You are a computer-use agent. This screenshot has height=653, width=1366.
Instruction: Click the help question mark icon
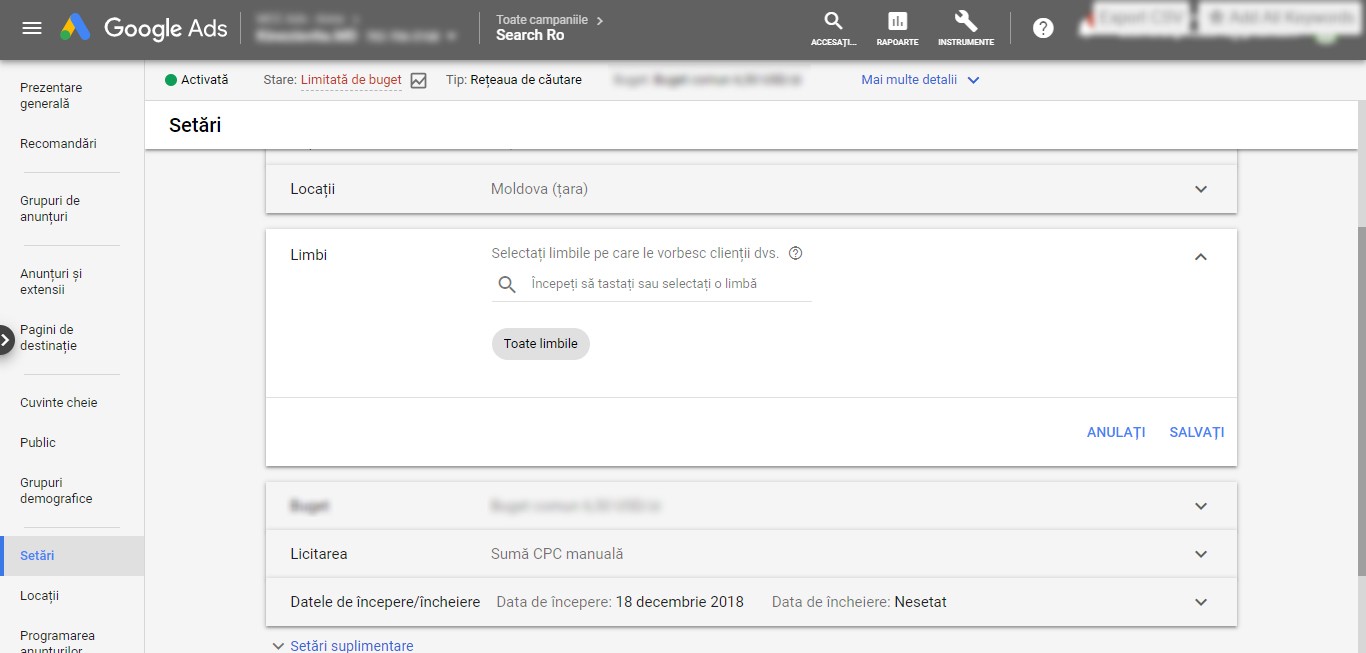tap(1043, 28)
